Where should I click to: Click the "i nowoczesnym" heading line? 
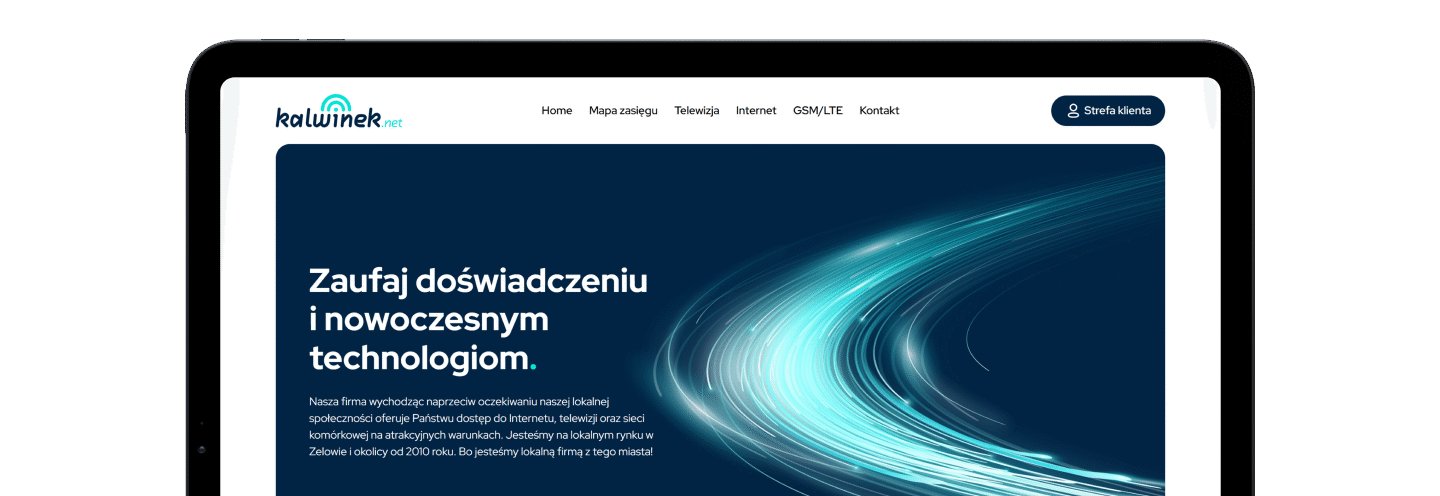pos(429,319)
